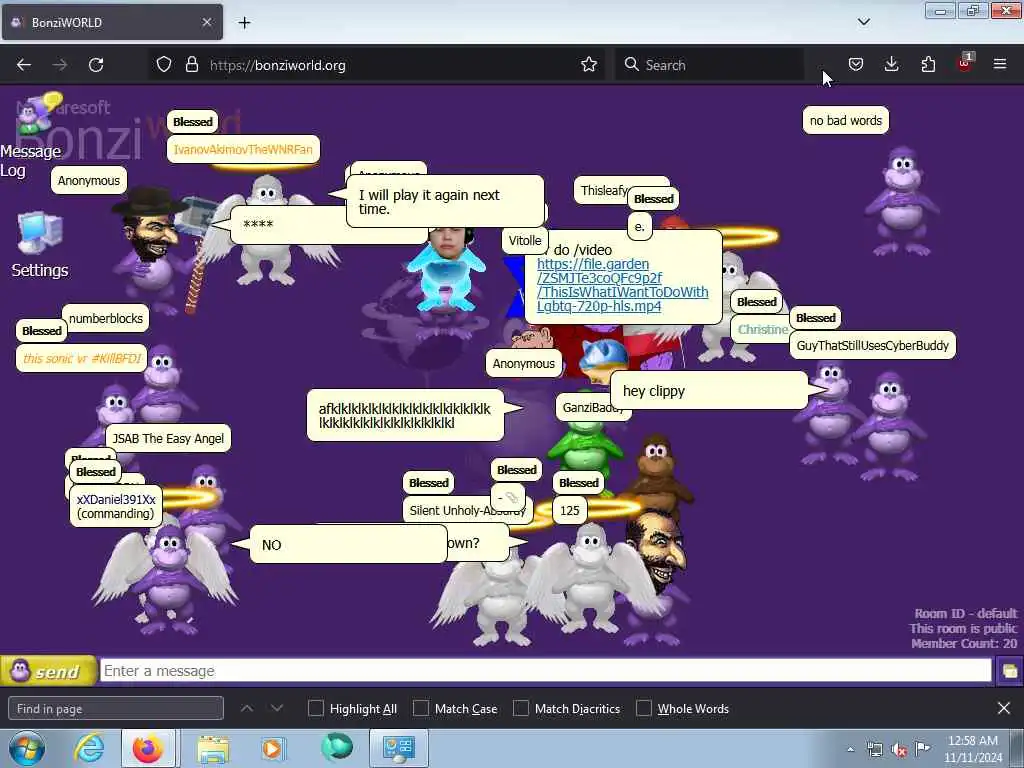1024x768 pixels.
Task: Click the numberblocks name tag
Action: pos(106,319)
